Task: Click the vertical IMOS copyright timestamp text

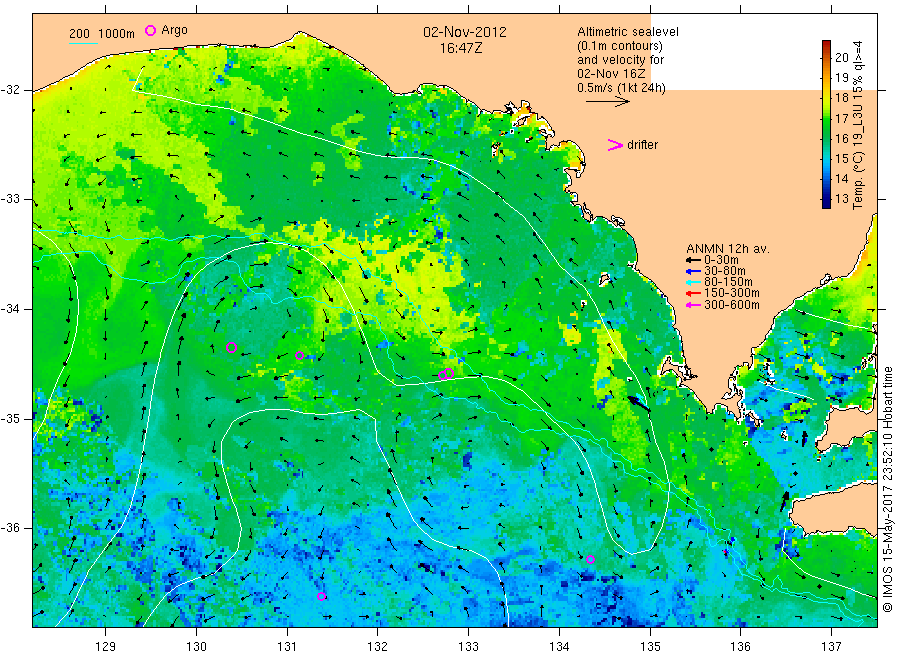Action: coord(887,489)
